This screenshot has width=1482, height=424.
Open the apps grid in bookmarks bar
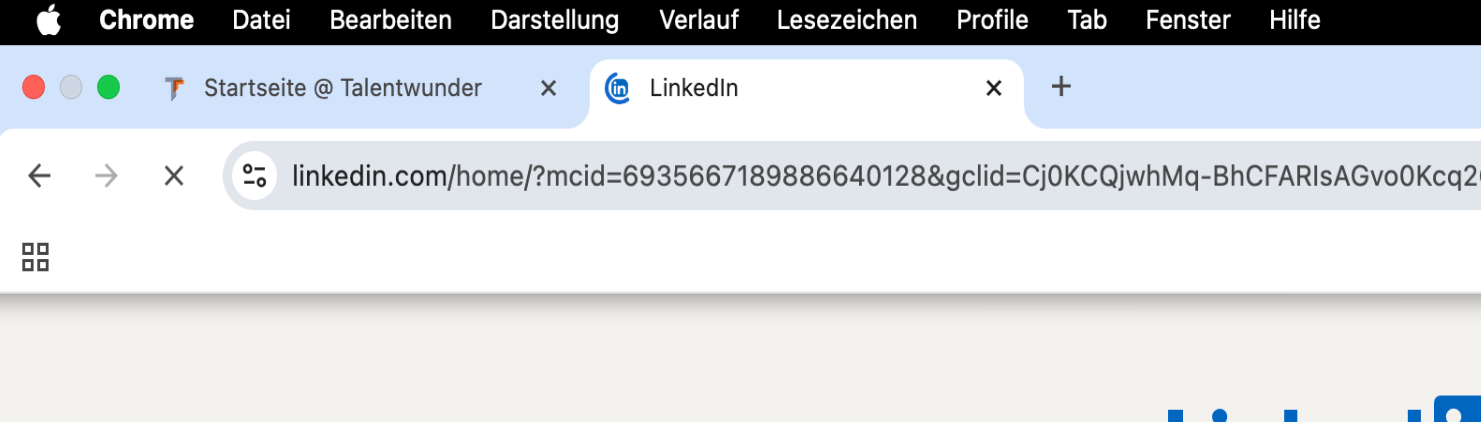click(x=36, y=257)
